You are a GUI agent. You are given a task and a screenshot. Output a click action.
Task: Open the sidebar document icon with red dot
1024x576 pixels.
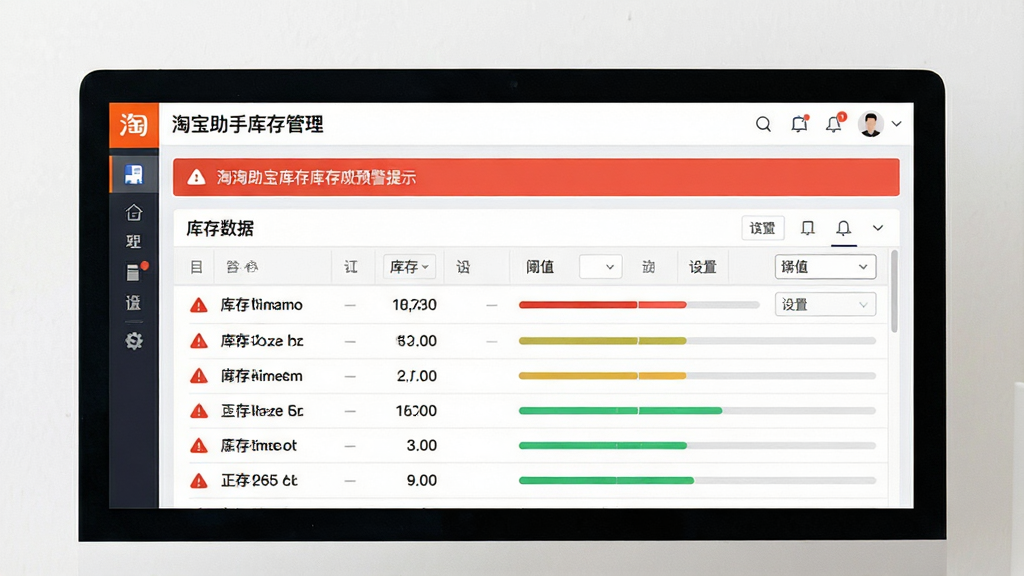135,272
